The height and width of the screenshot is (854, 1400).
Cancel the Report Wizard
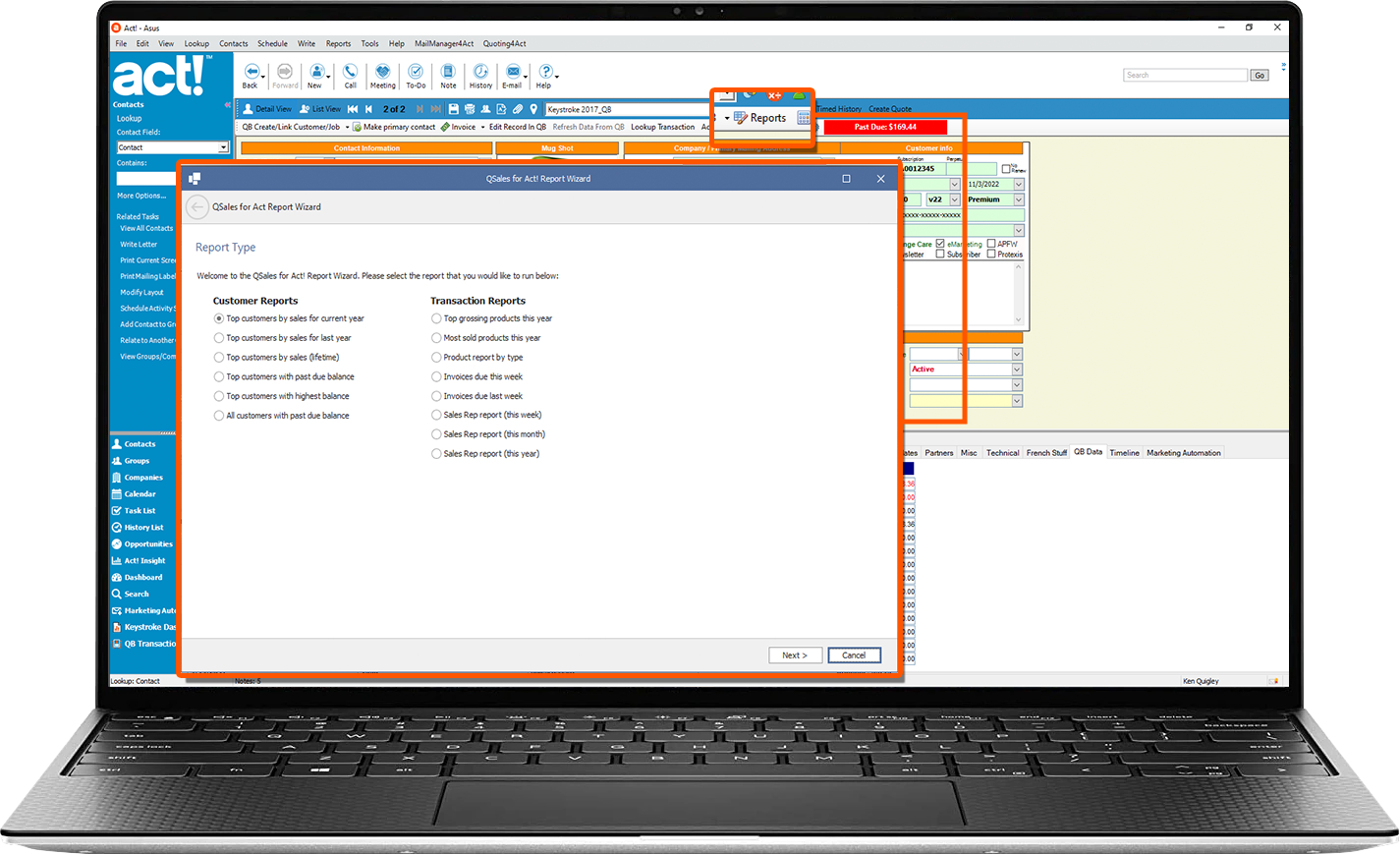tap(854, 655)
